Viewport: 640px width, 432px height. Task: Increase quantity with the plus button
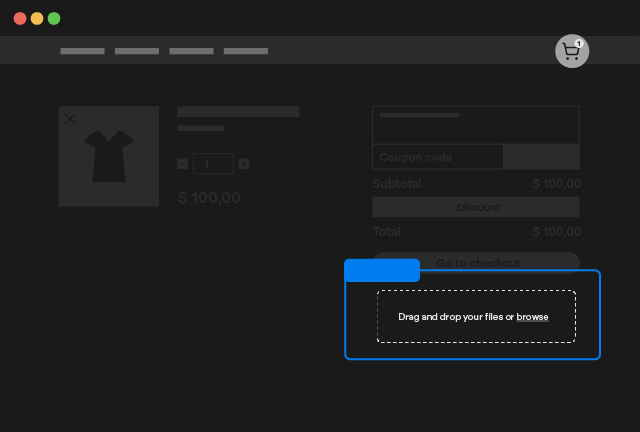(x=244, y=164)
